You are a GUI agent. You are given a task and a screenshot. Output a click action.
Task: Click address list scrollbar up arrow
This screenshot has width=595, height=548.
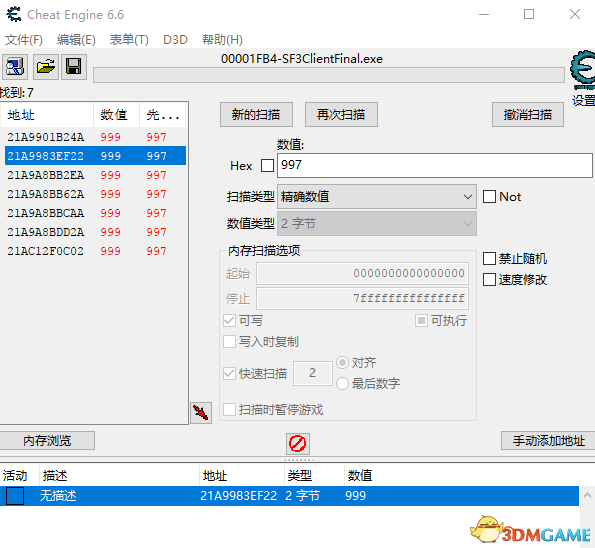coord(587,495)
